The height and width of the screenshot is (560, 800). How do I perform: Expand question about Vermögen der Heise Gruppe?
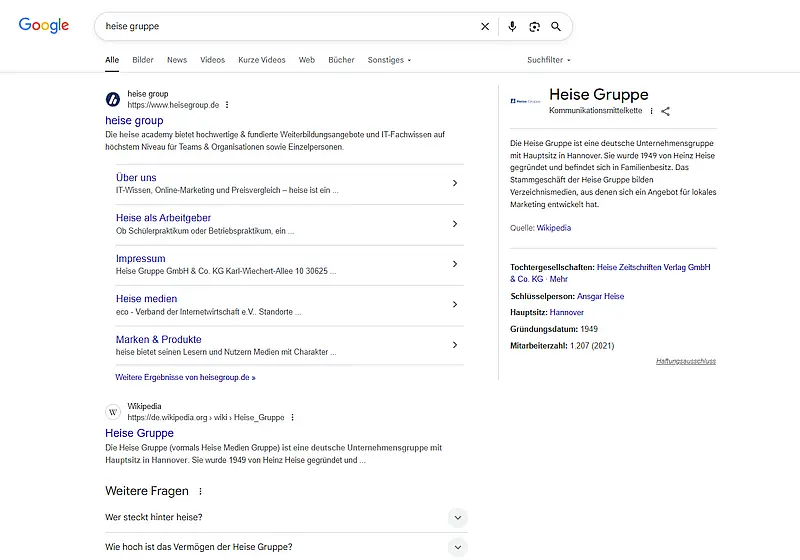click(286, 547)
